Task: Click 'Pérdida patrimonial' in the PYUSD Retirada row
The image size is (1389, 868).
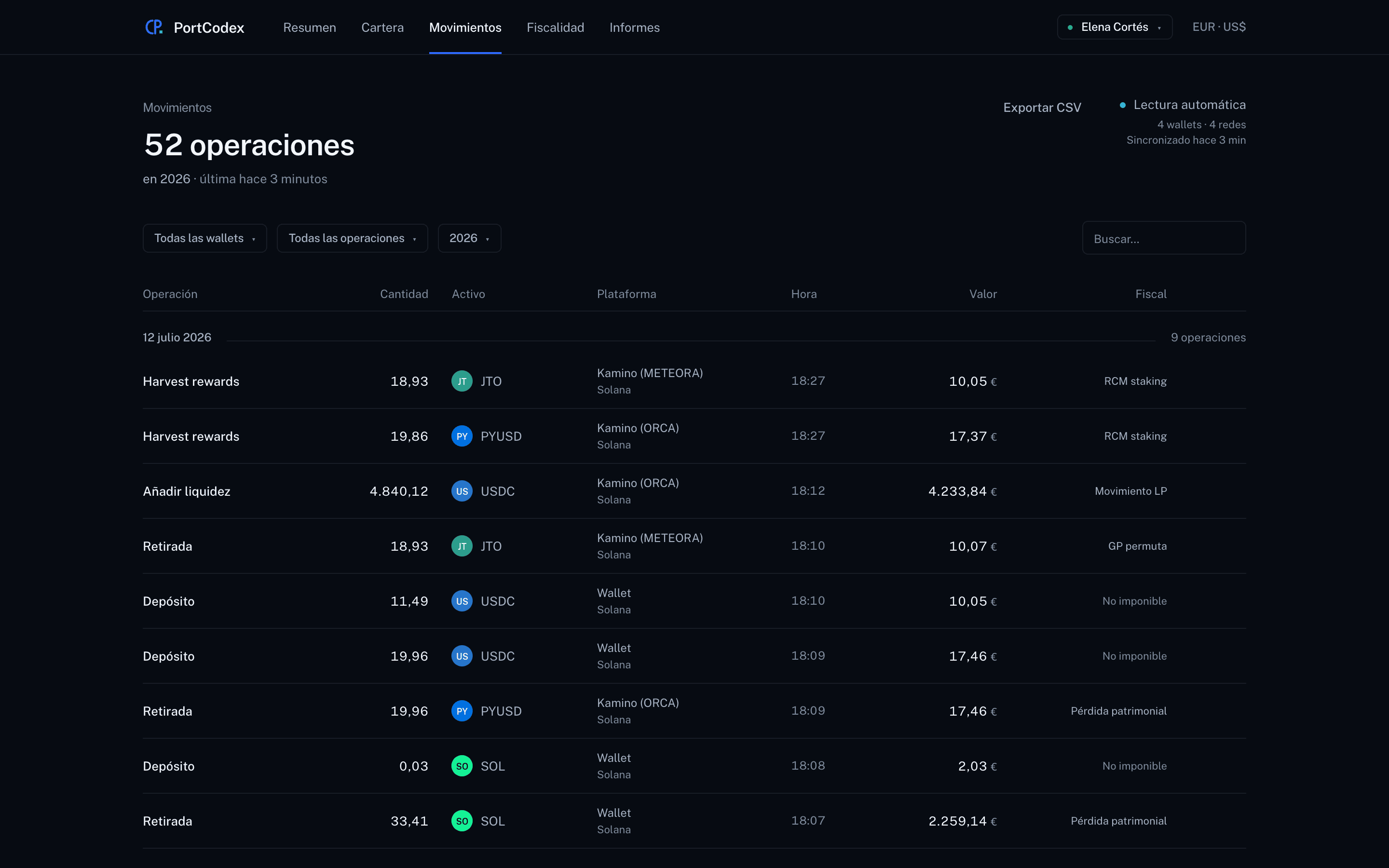Action: point(1118,711)
